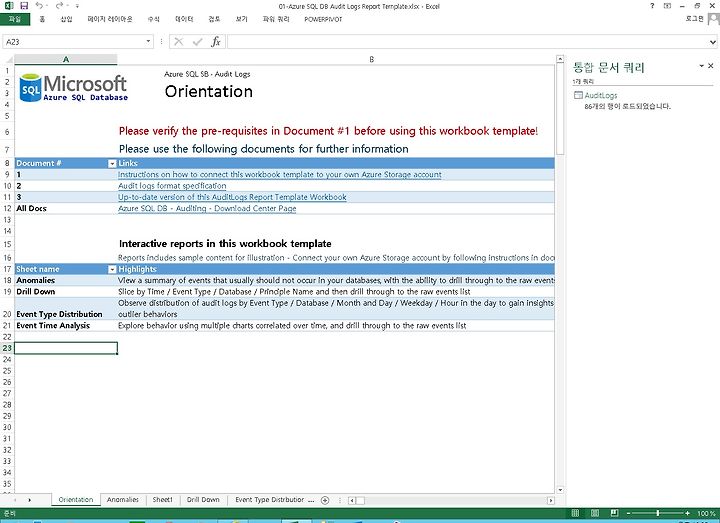Select column A header

pyautogui.click(x=66, y=59)
